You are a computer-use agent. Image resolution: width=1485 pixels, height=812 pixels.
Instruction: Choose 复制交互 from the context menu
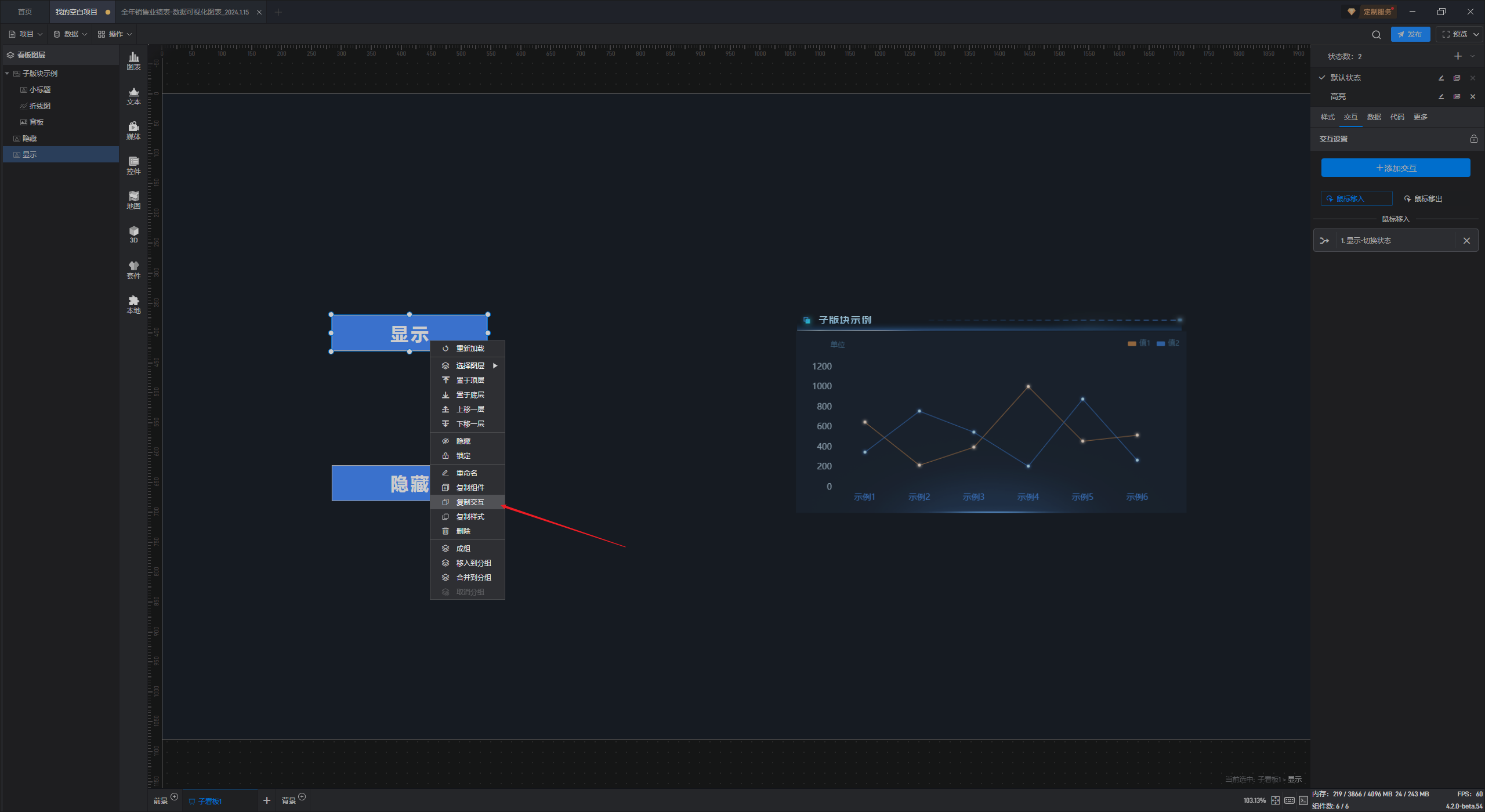pyautogui.click(x=470, y=502)
